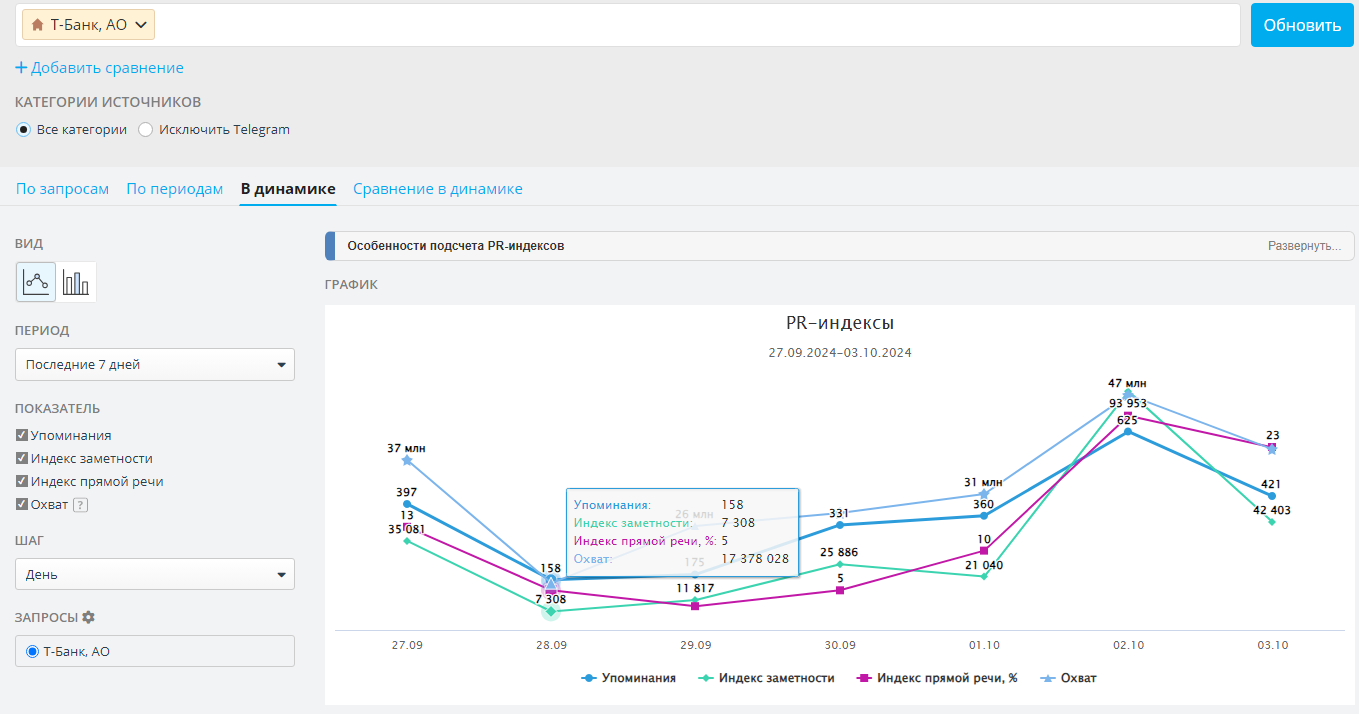The width and height of the screenshot is (1359, 714).
Task: Click the plus icon for Добавить сравнение
Action: tap(21, 68)
